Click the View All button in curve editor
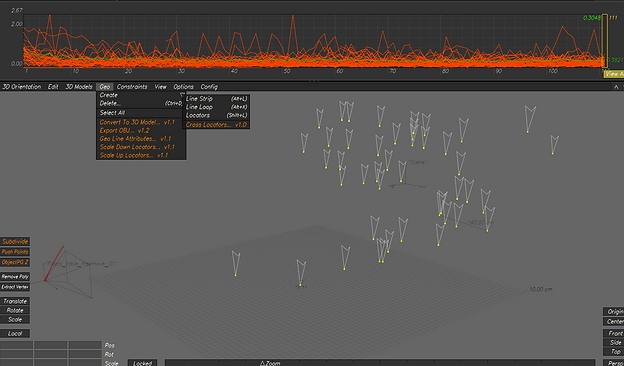The width and height of the screenshot is (624, 366). click(x=614, y=74)
